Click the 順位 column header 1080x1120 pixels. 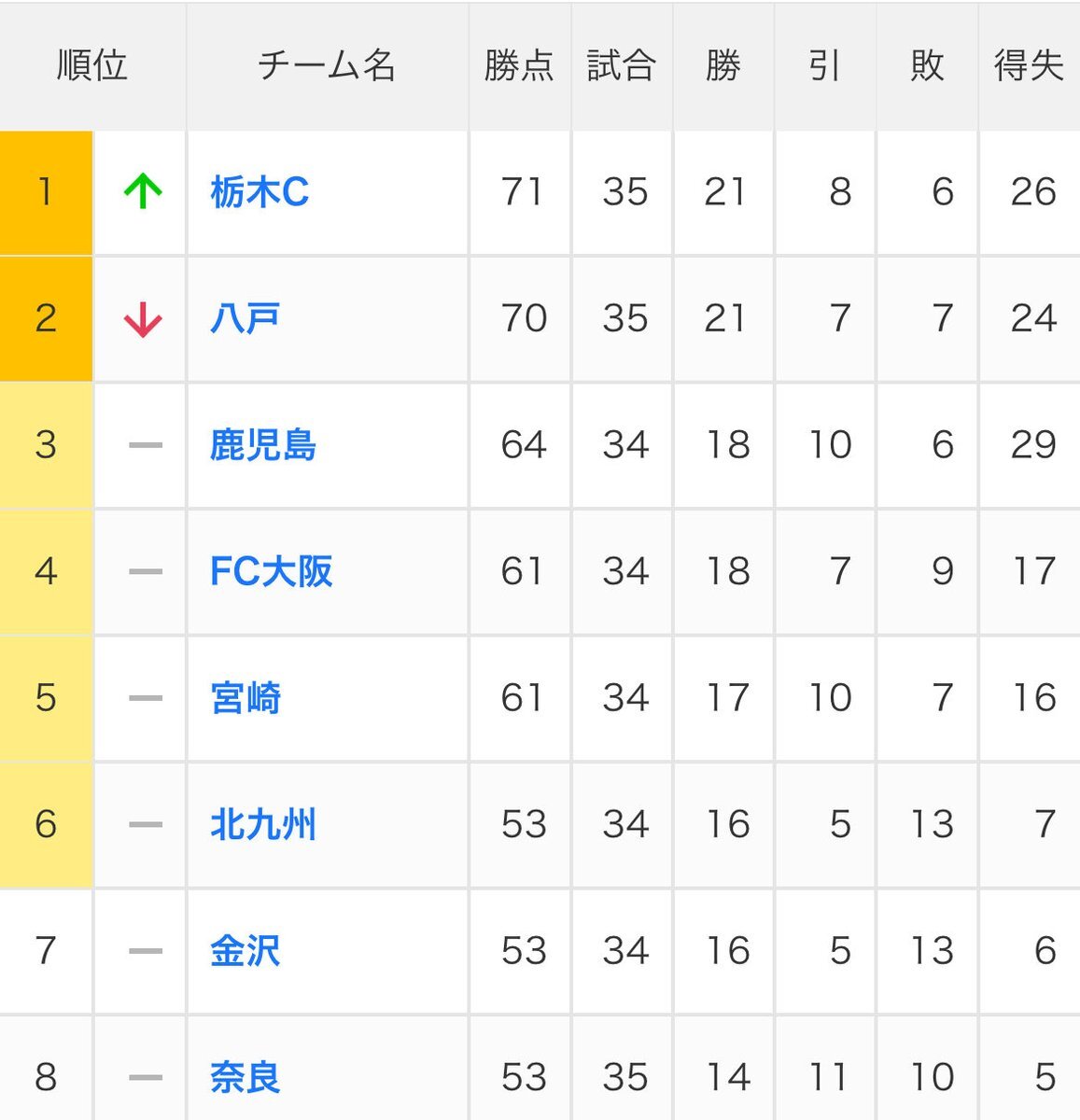pos(91,66)
